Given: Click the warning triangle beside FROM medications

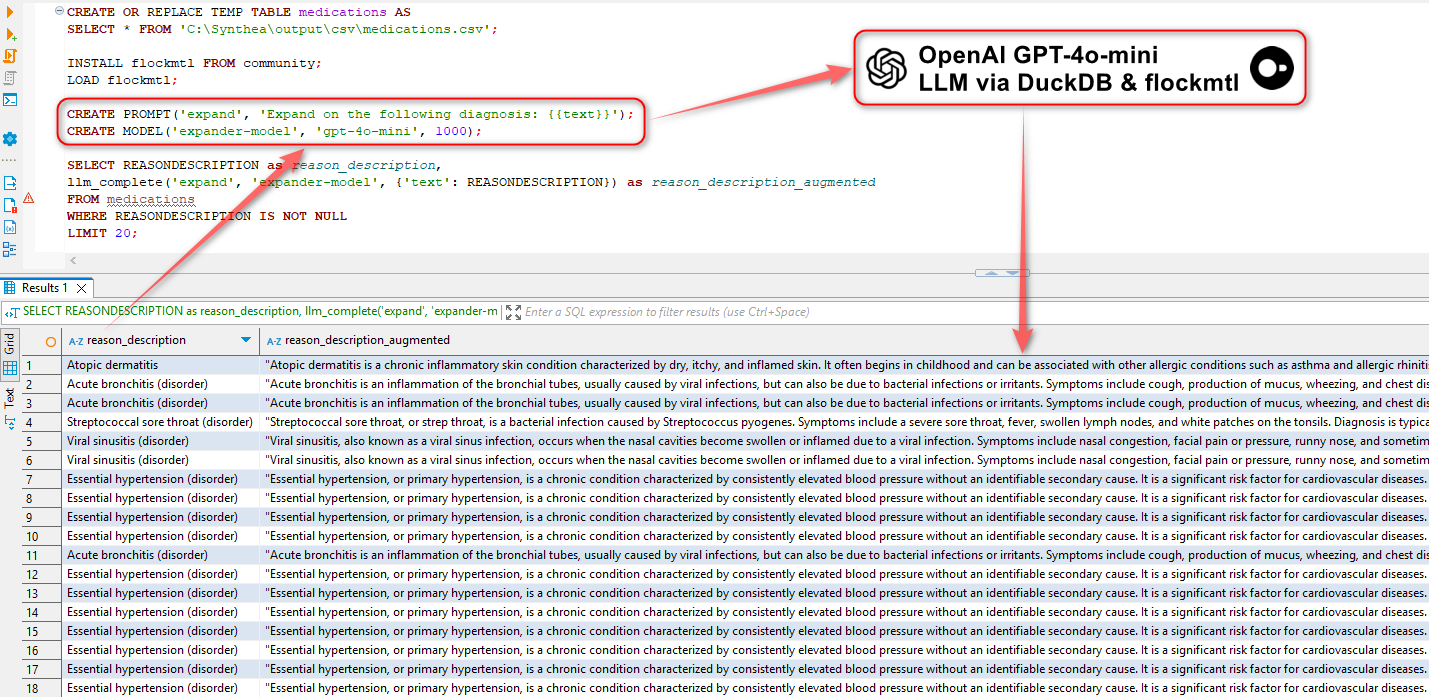Looking at the screenshot, I should coord(28,198).
